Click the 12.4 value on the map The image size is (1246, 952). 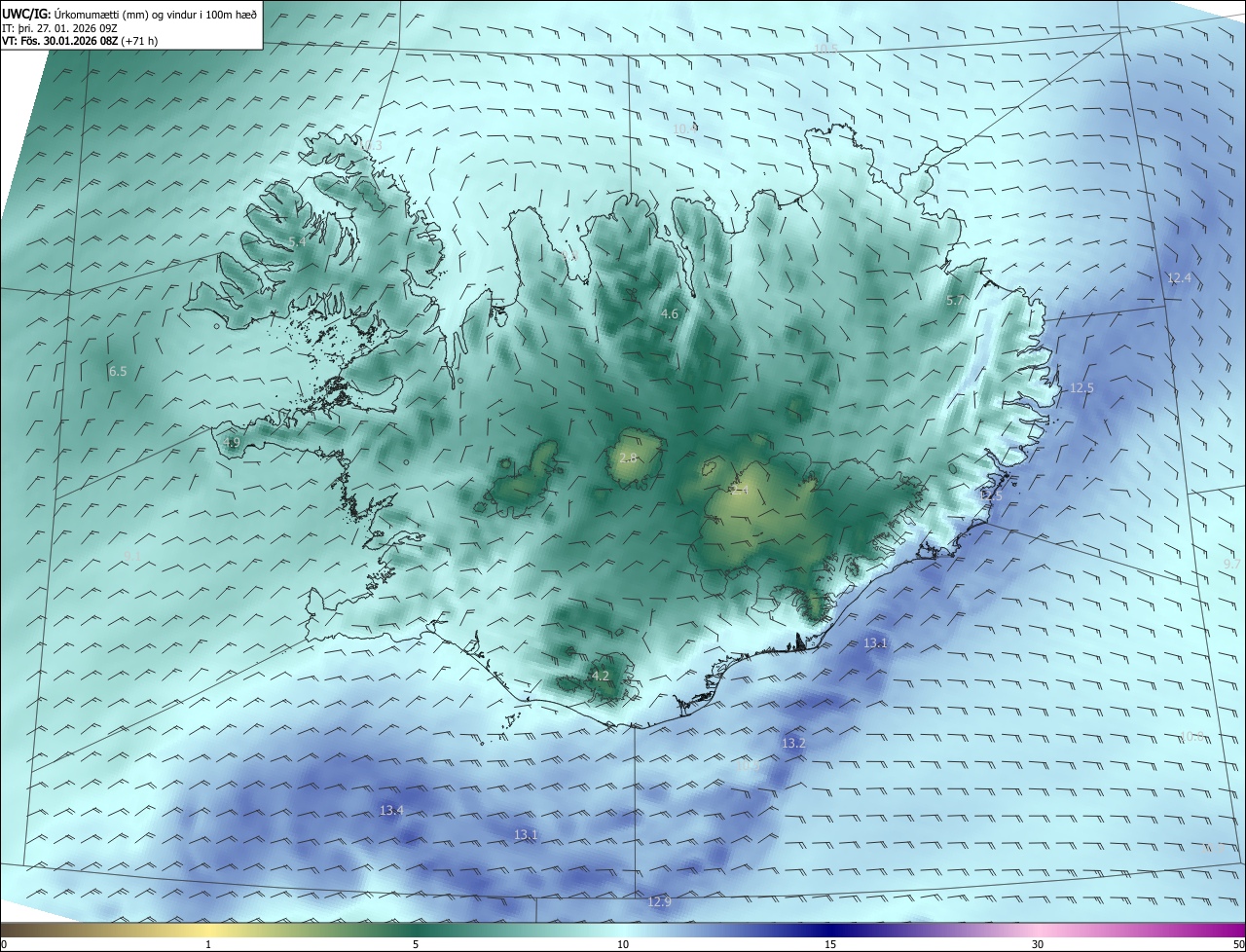1179,278
